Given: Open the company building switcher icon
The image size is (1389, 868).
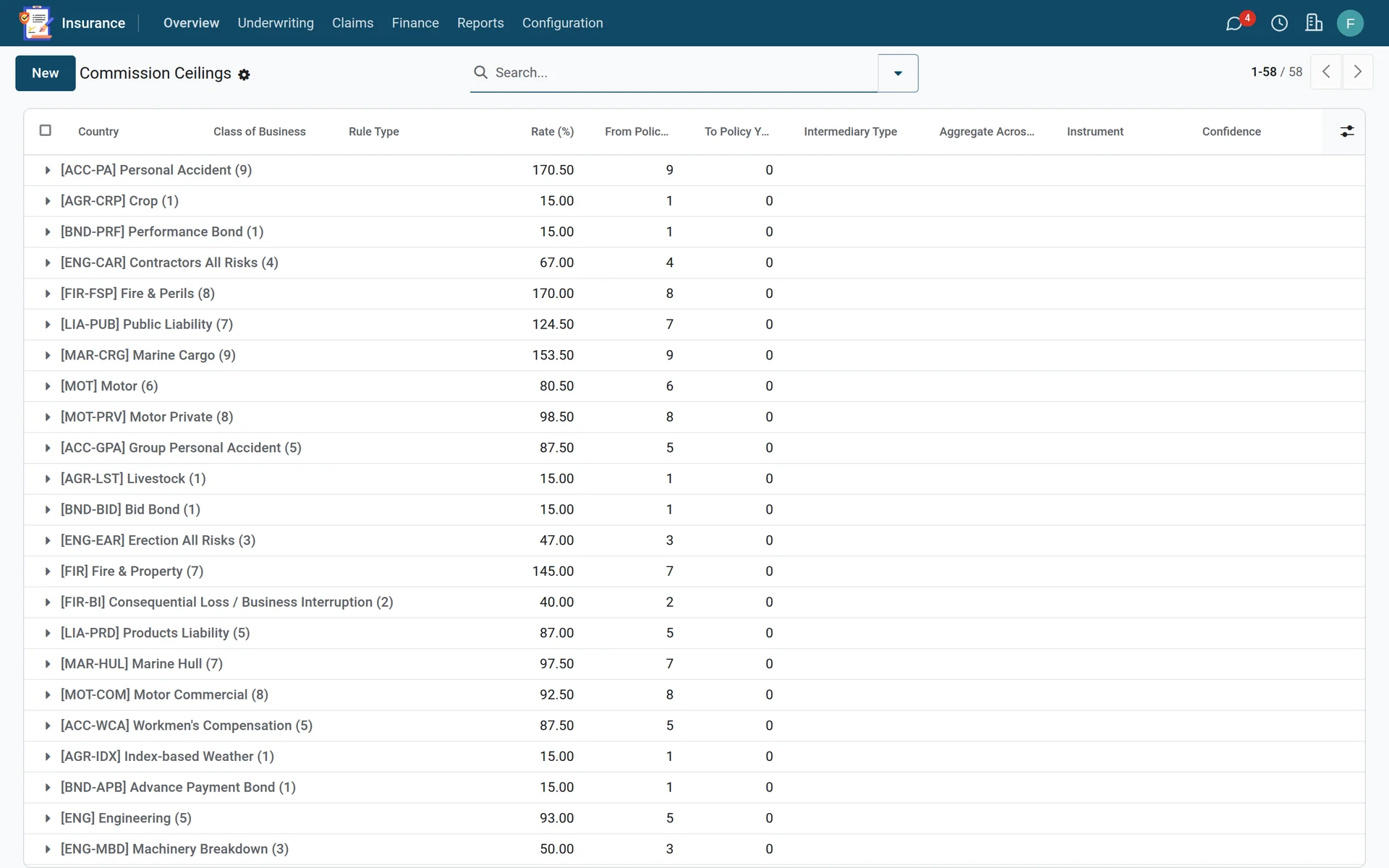Looking at the screenshot, I should pos(1314,23).
